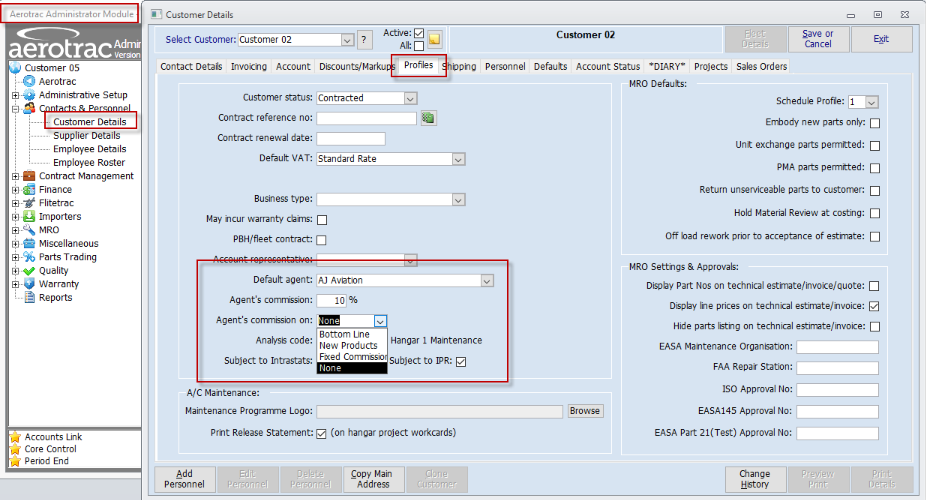Click the Parts Trading icon

coord(29,257)
